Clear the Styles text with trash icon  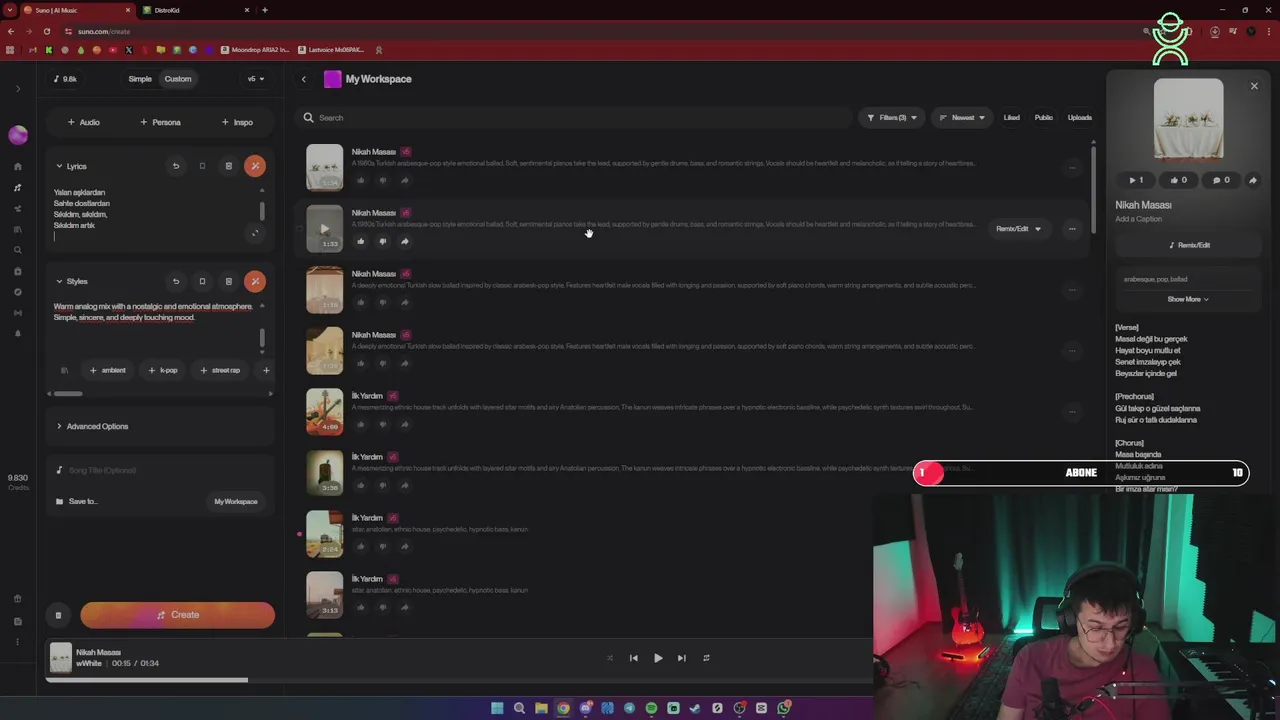[228, 281]
